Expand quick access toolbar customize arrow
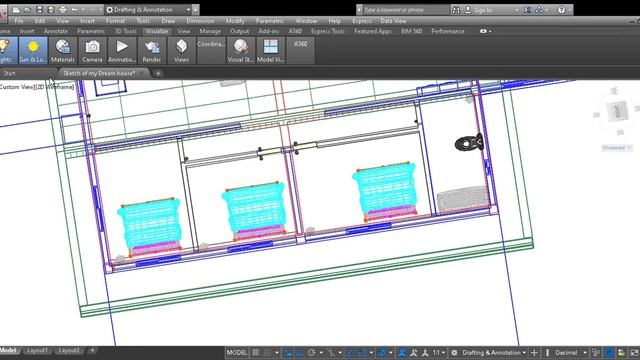This screenshot has width=640, height=360. tap(196, 9)
